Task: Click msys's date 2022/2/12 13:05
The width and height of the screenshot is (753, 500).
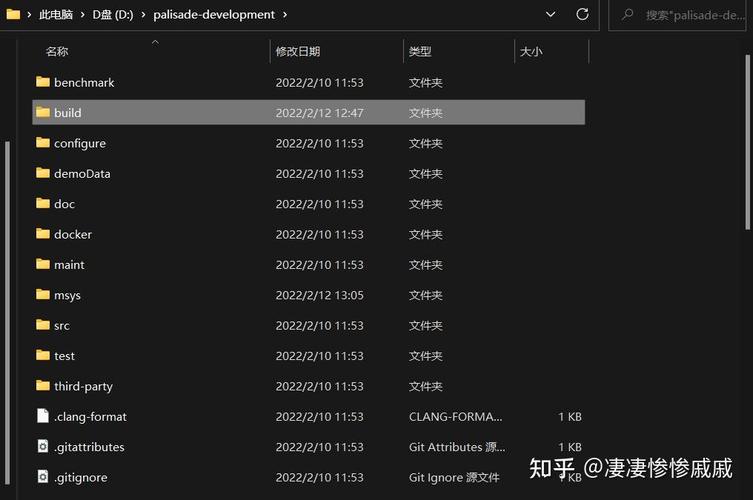Action: pos(319,295)
